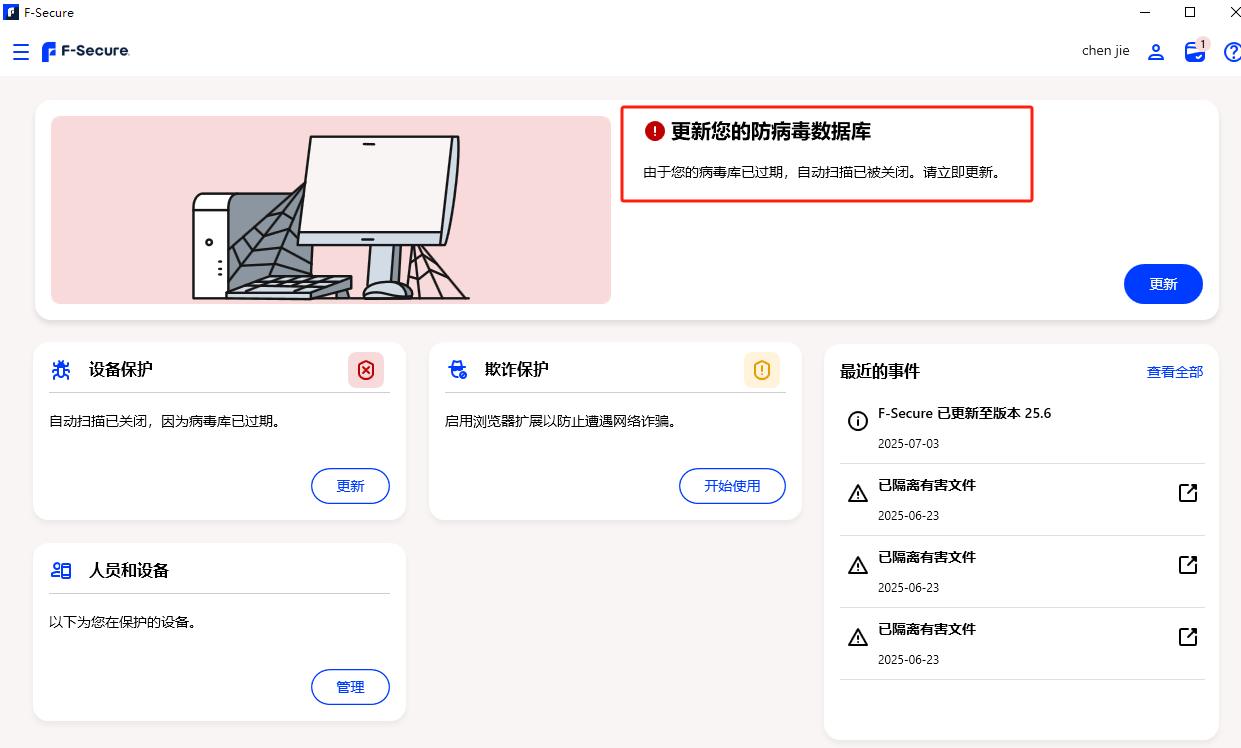The height and width of the screenshot is (748, 1241).
Task: Open the notifications icon with badge 1
Action: click(x=1196, y=51)
